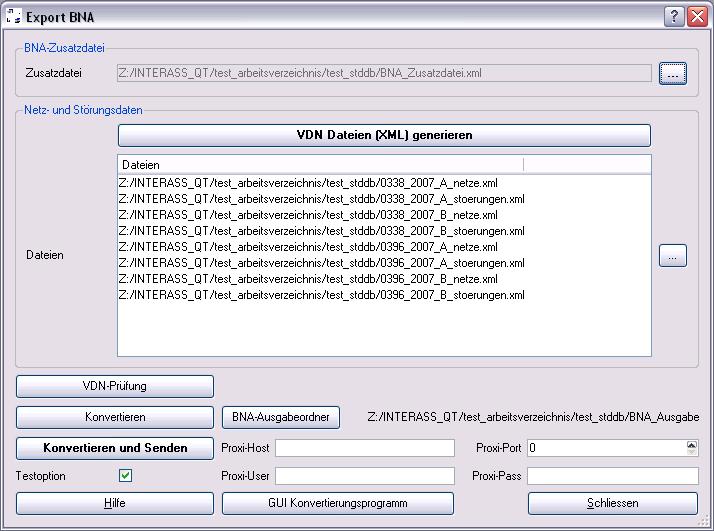Click the Konvertieren button
714x531 pixels.
coord(115,417)
